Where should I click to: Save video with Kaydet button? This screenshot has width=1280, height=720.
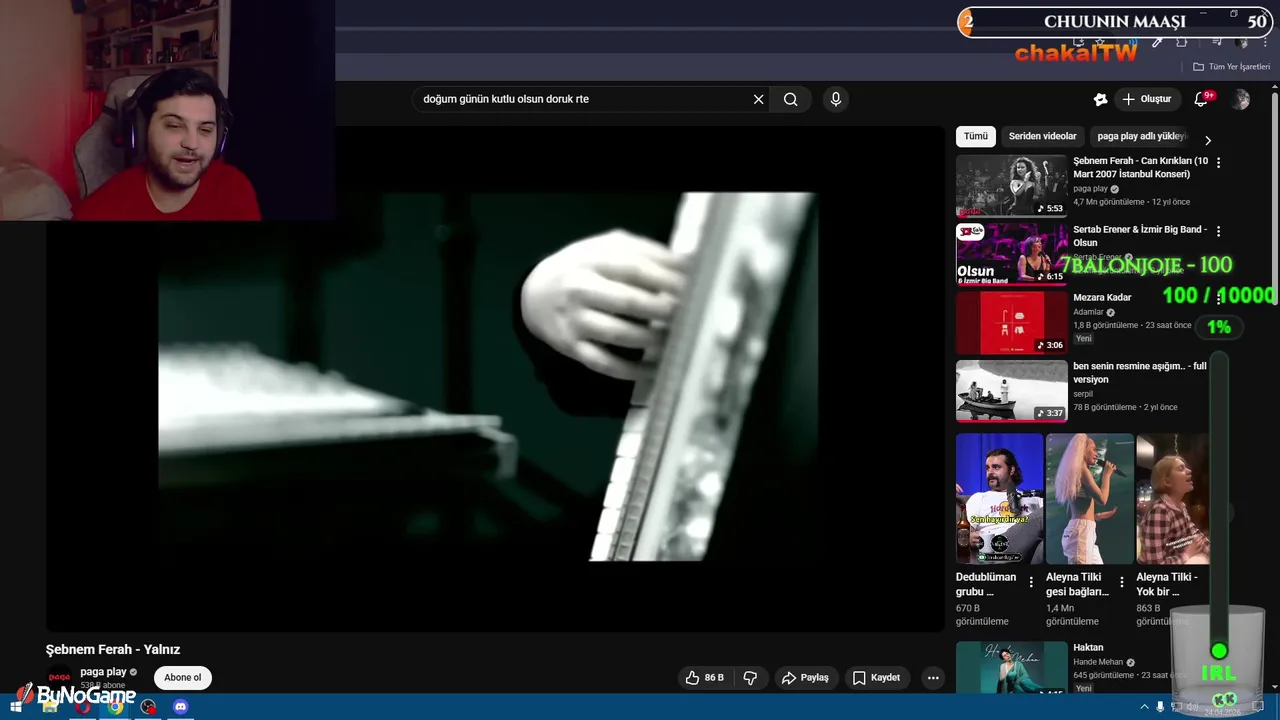tap(876, 678)
